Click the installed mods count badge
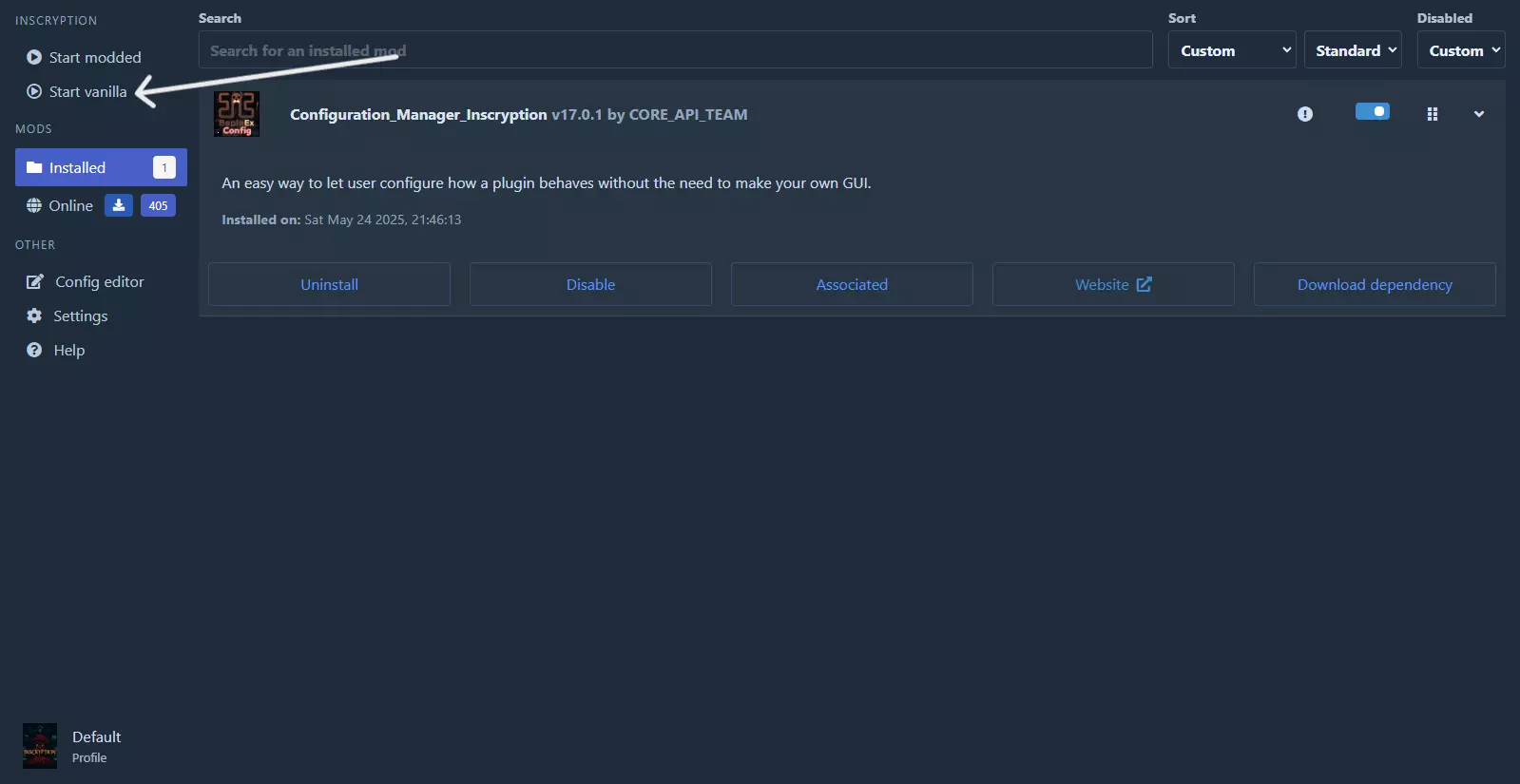The width and height of the screenshot is (1520, 784). coord(164,167)
